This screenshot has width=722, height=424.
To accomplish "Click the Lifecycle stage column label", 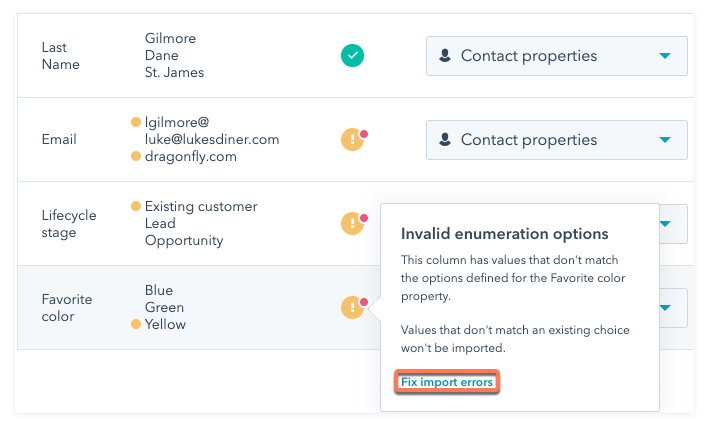I will [x=69, y=224].
